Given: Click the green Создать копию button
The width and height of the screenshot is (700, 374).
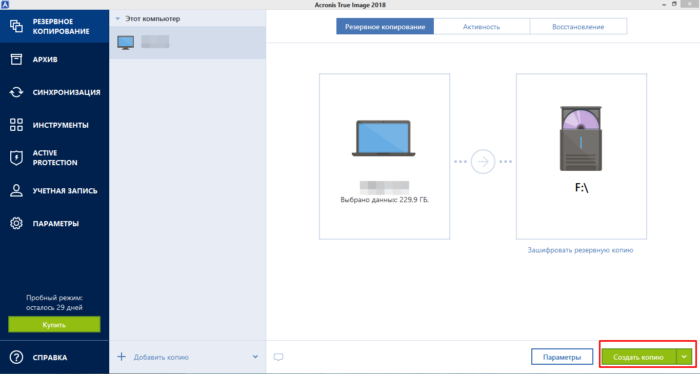Looking at the screenshot, I should [x=639, y=357].
